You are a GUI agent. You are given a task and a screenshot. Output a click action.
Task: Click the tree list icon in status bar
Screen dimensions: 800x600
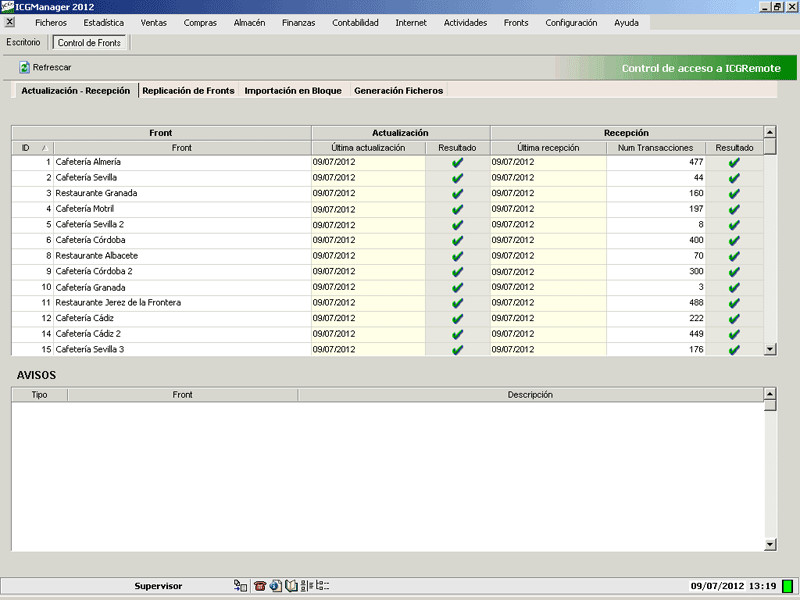322,586
